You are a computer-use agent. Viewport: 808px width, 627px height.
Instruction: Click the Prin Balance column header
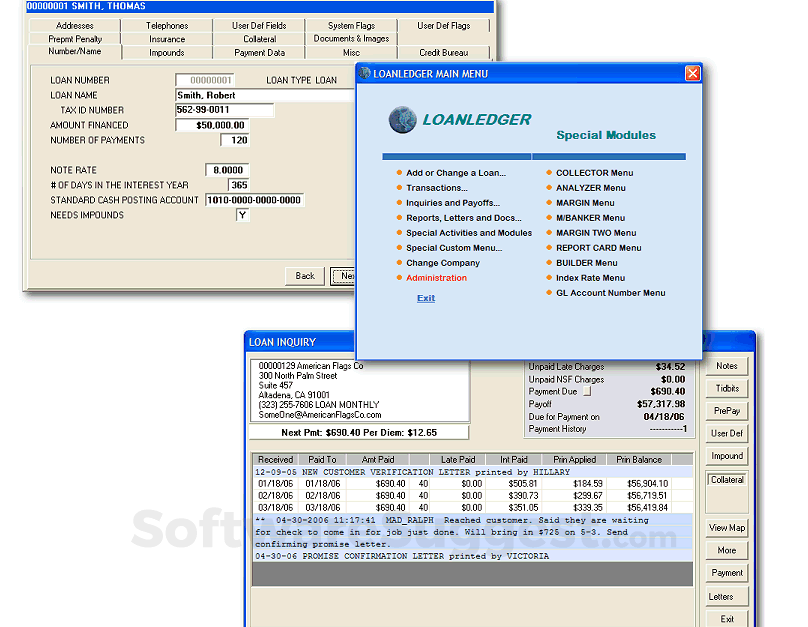coord(637,460)
